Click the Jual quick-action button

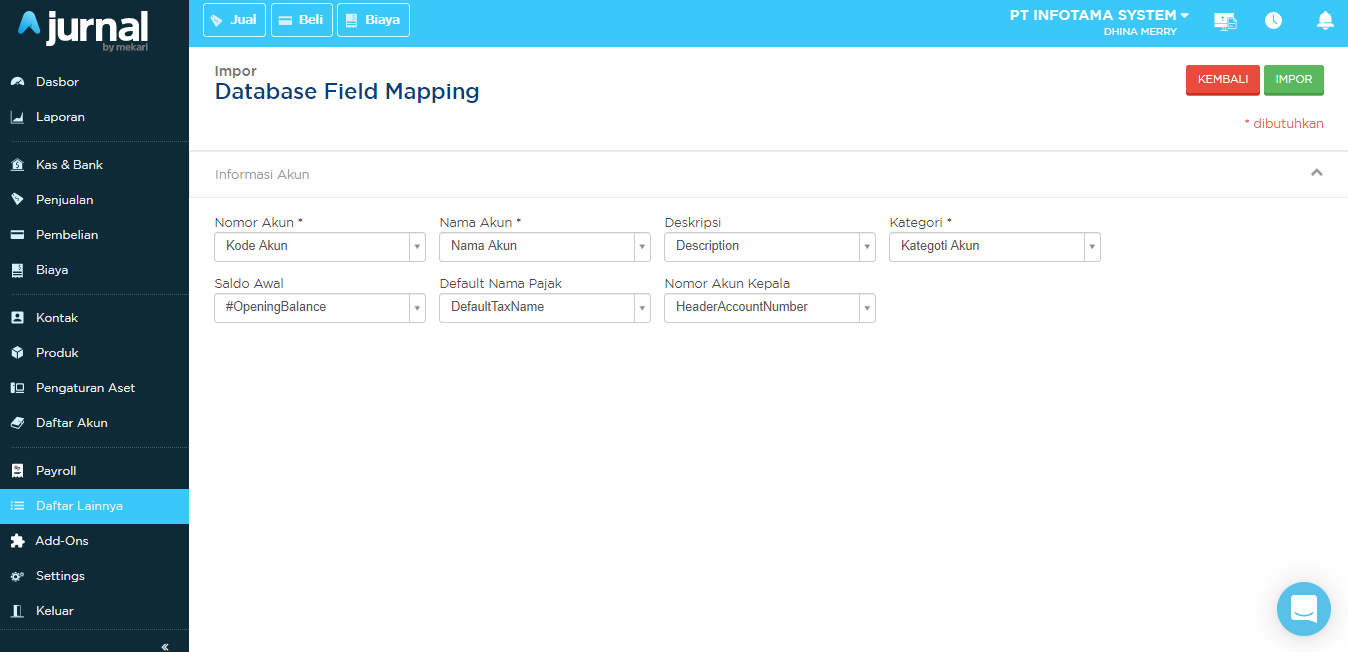tap(234, 20)
